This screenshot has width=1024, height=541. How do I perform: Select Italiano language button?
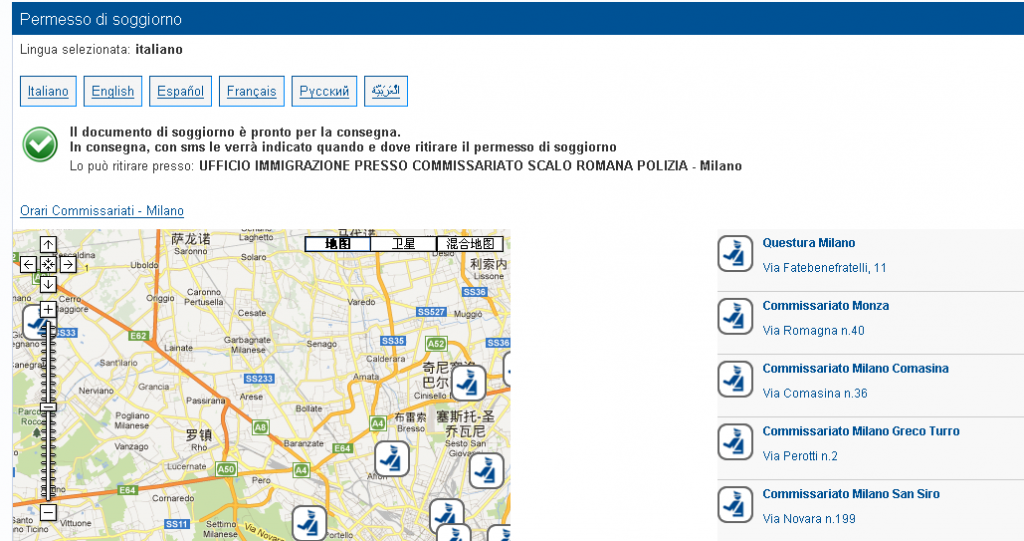coord(48,91)
